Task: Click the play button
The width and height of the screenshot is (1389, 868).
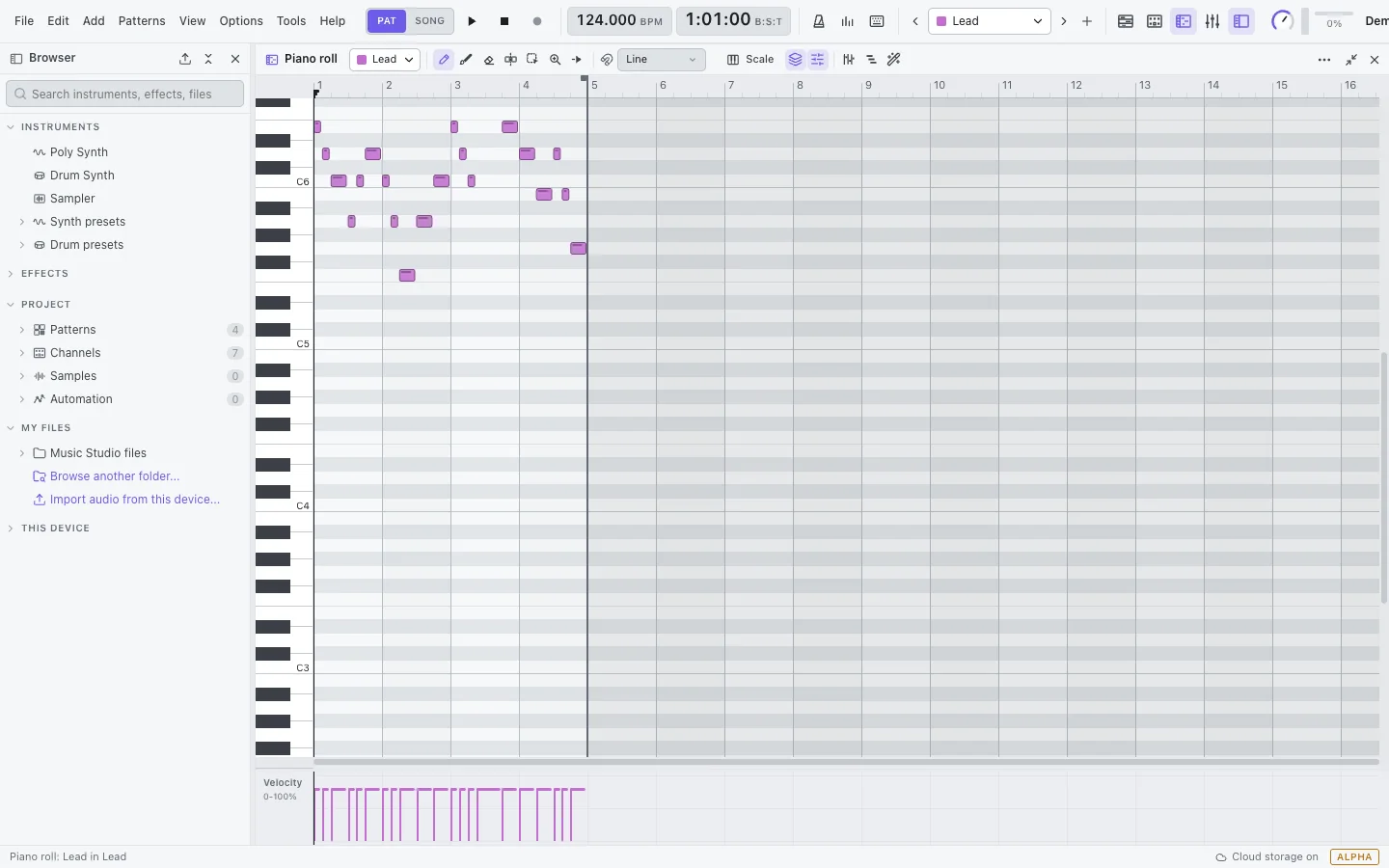Action: click(x=472, y=21)
